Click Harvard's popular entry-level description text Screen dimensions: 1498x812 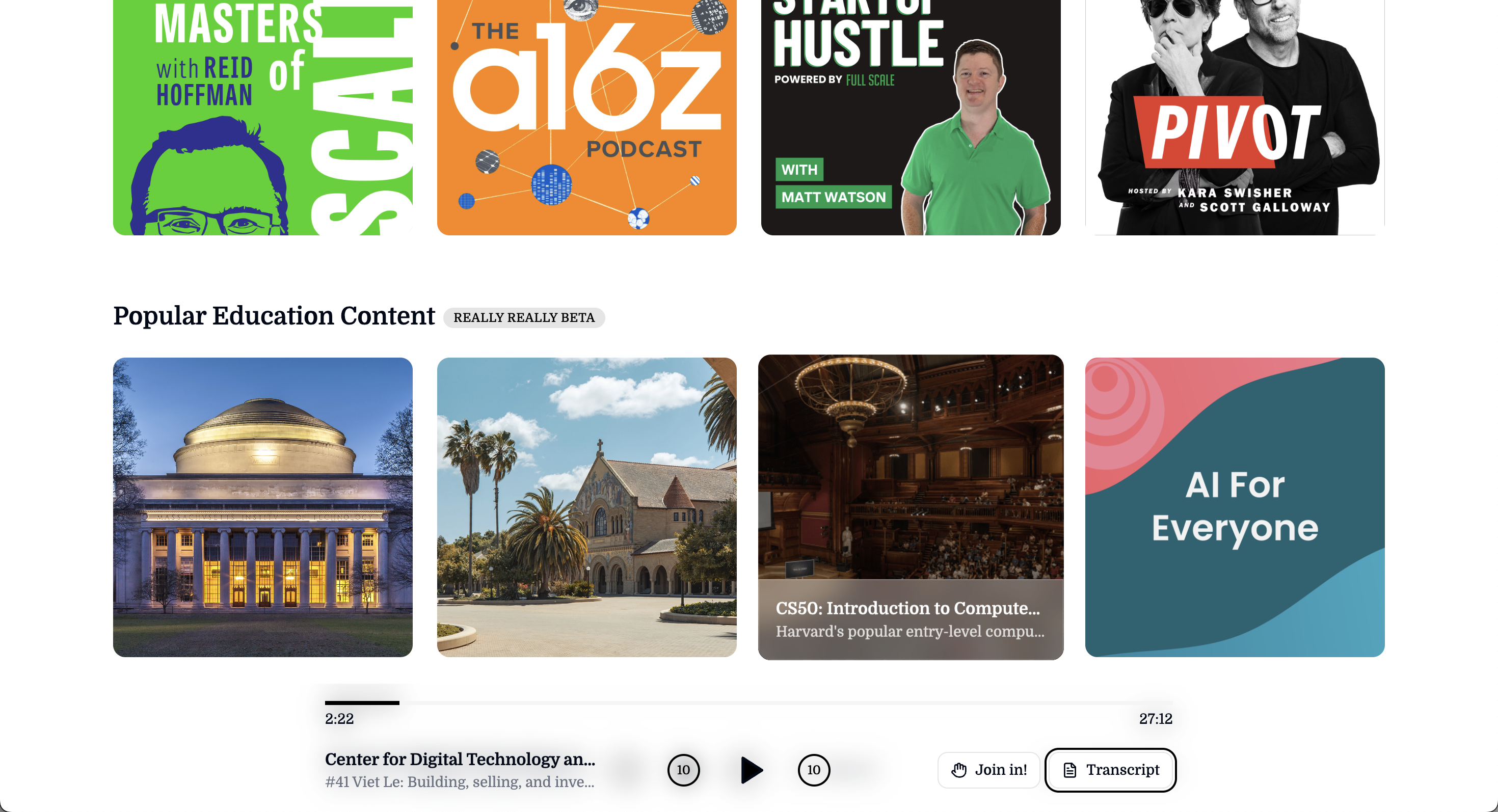[909, 631]
